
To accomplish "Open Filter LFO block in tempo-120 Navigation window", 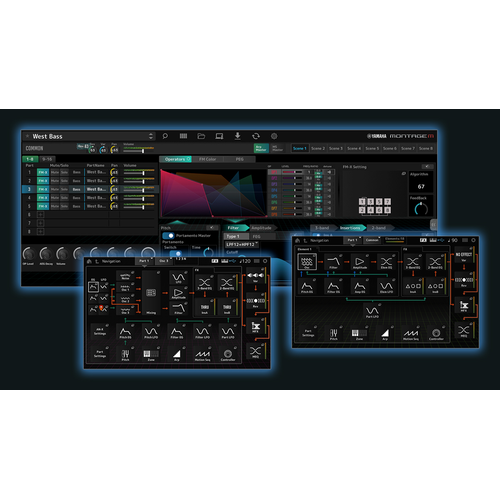I will coord(202,333).
